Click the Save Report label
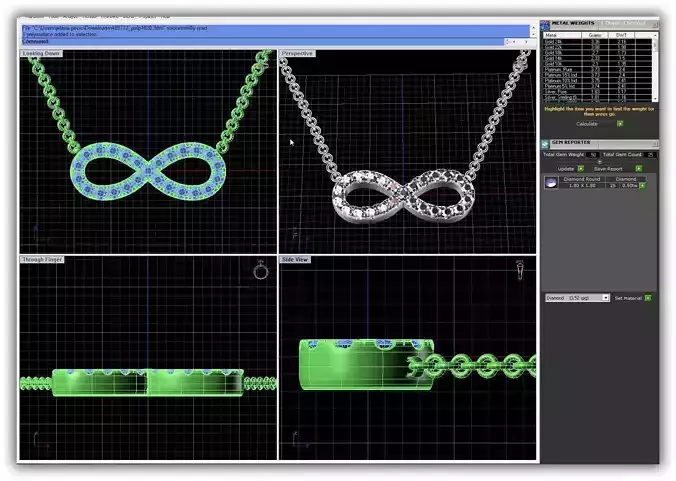This screenshot has width=676, height=481. [608, 169]
